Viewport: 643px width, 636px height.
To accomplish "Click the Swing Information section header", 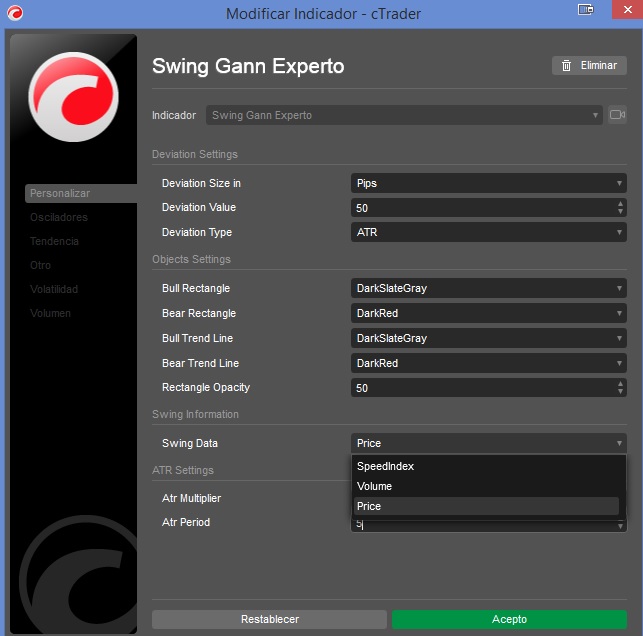I will pos(195,414).
